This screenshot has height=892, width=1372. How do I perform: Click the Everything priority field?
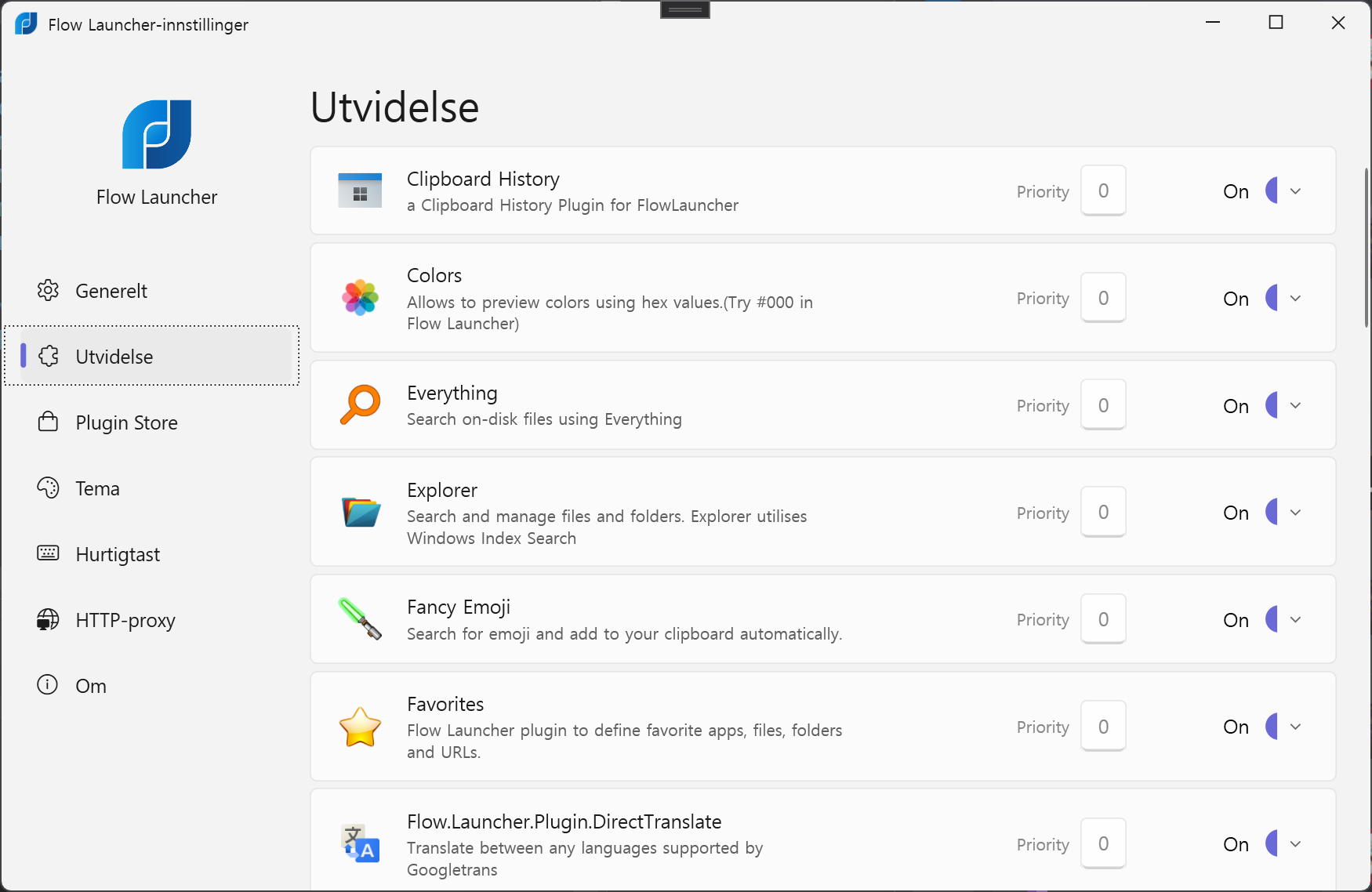1103,405
